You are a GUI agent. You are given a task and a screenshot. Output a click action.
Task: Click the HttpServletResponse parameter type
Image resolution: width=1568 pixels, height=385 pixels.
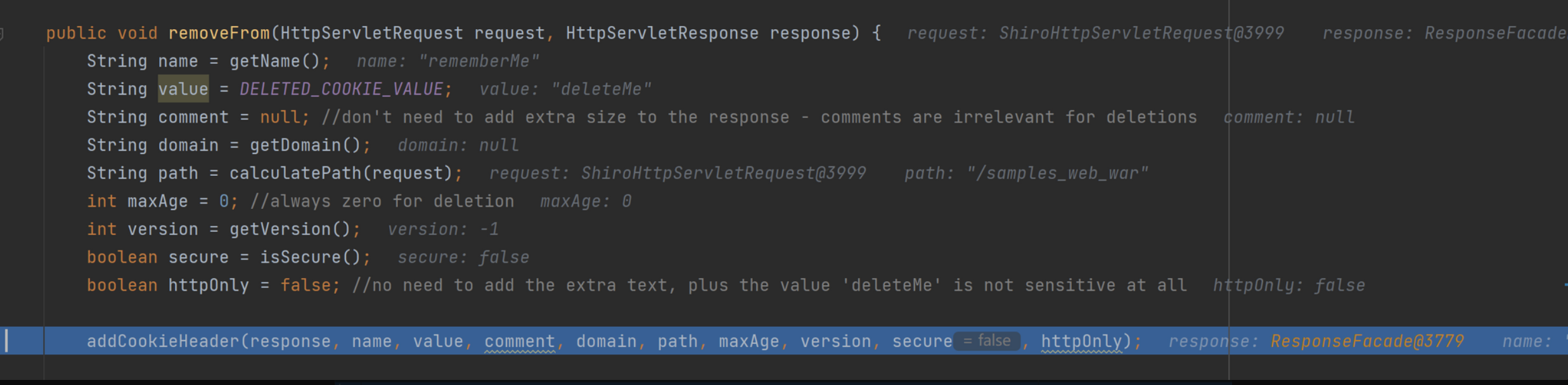(662, 34)
